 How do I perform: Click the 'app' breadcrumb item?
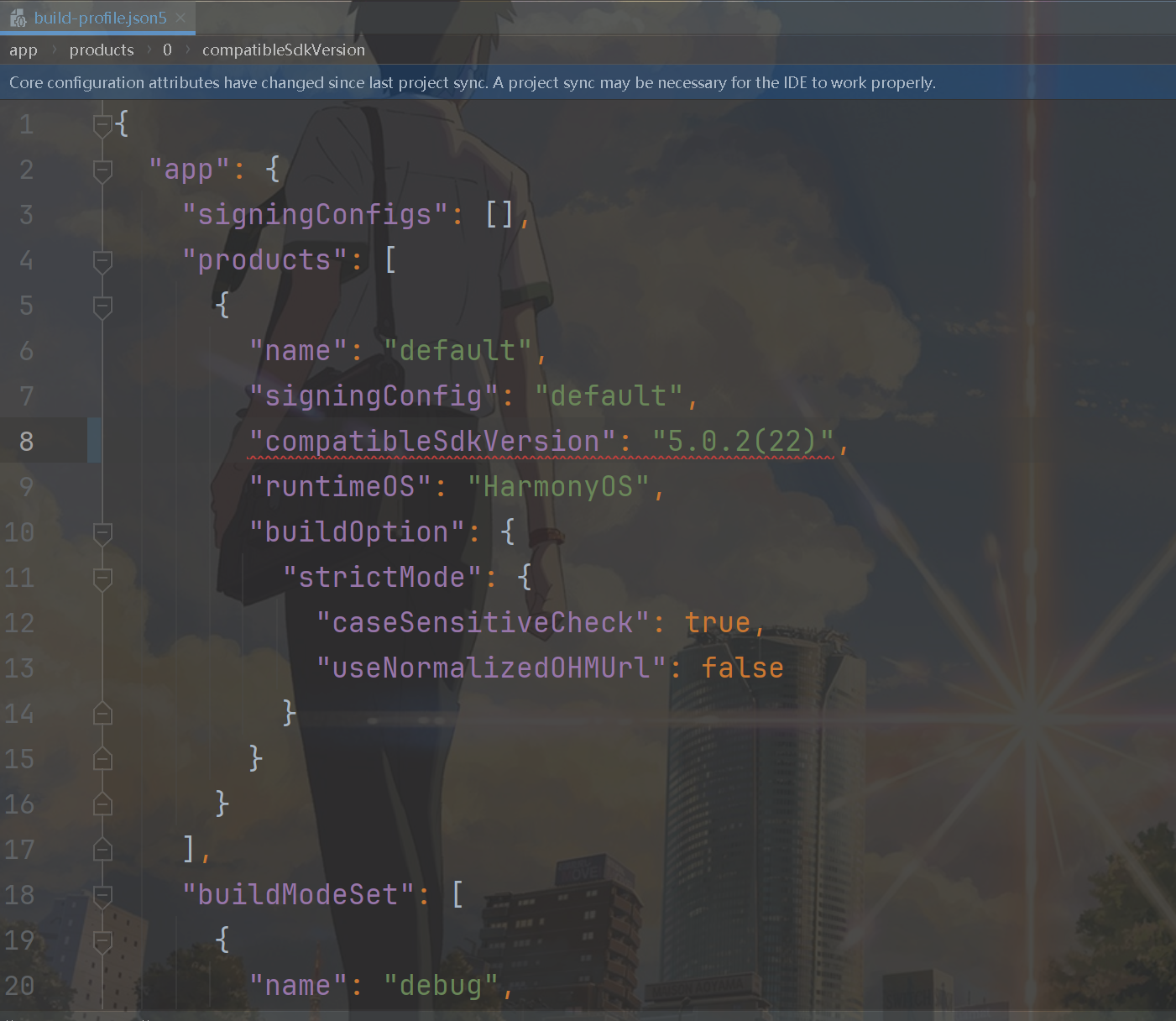[24, 50]
